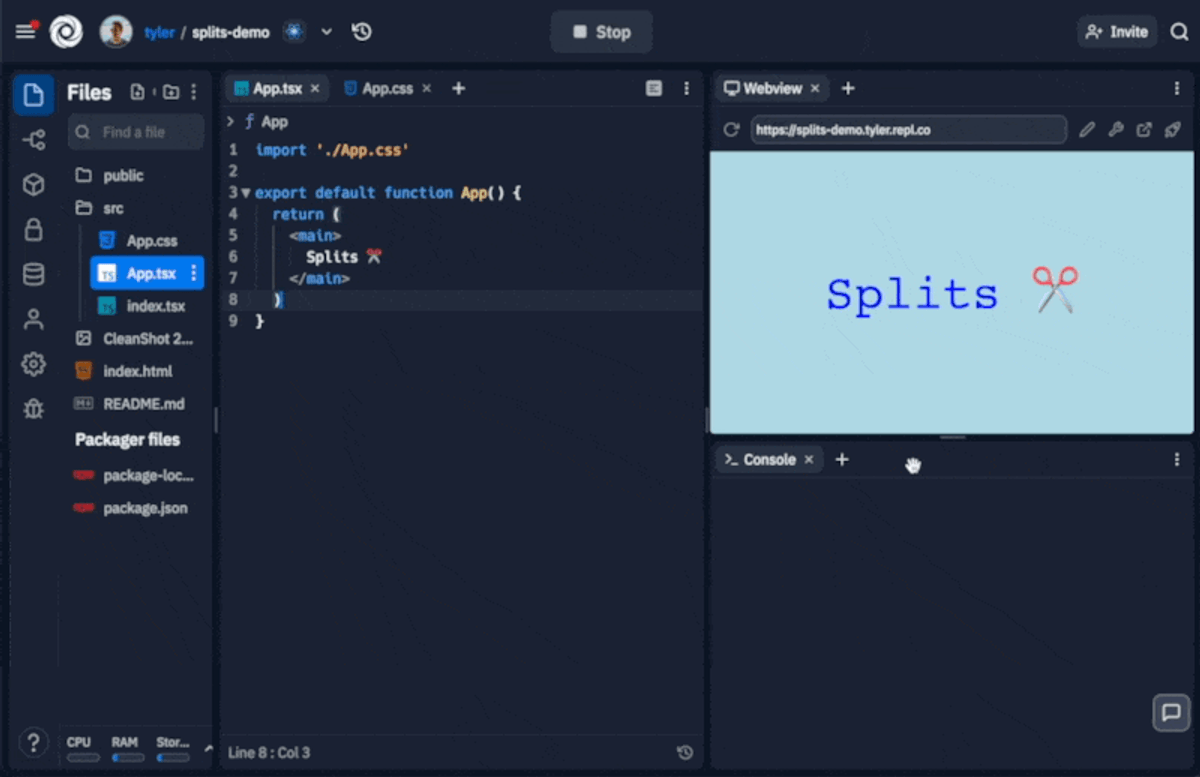Open the Database sidebar icon
1200x777 pixels.
(x=33, y=275)
